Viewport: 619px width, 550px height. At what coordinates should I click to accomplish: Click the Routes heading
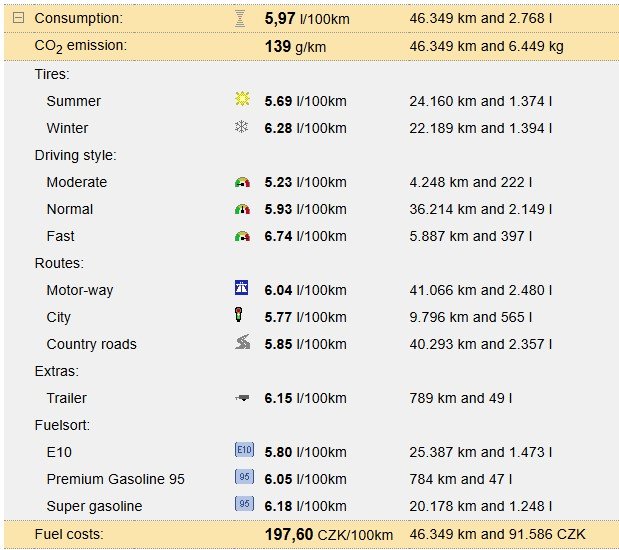click(x=59, y=263)
